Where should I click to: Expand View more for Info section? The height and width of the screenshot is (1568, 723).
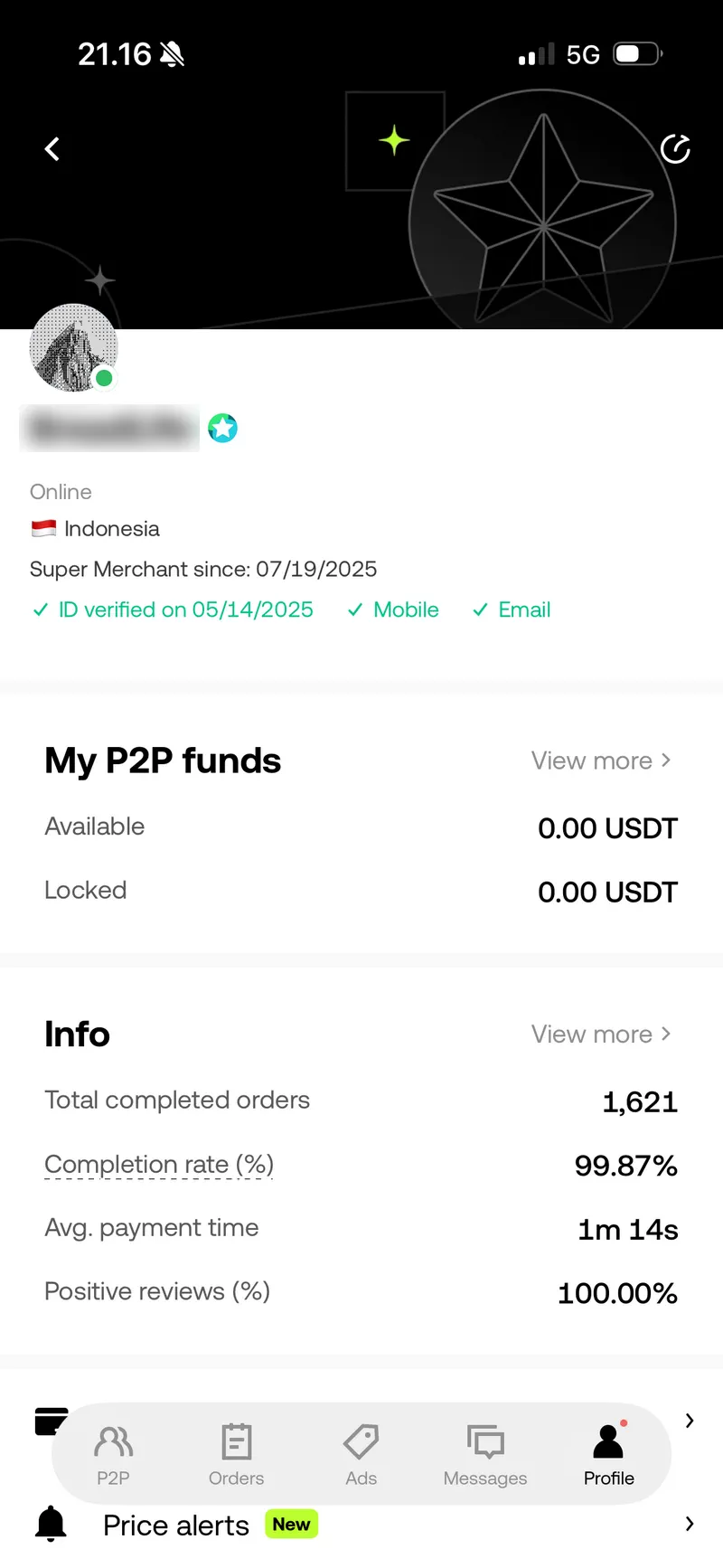click(601, 1034)
